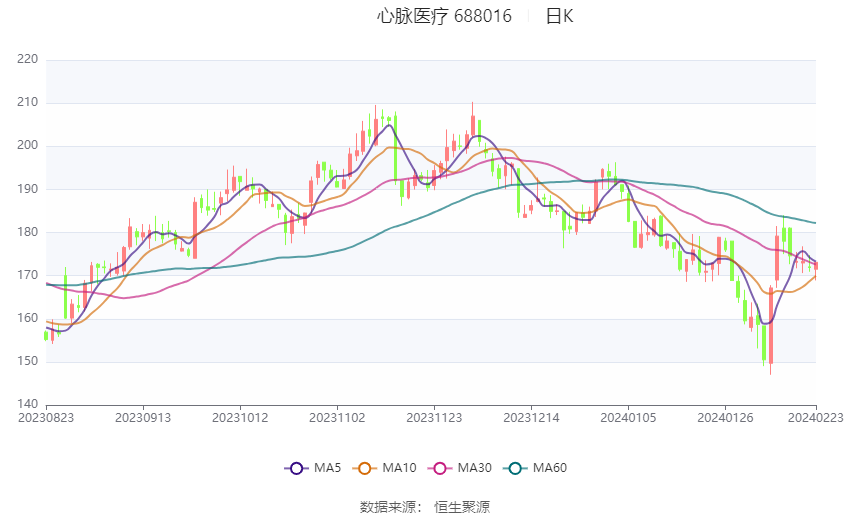The image size is (850, 517).
Task: Toggle the MA30 legend marker
Action: point(440,468)
